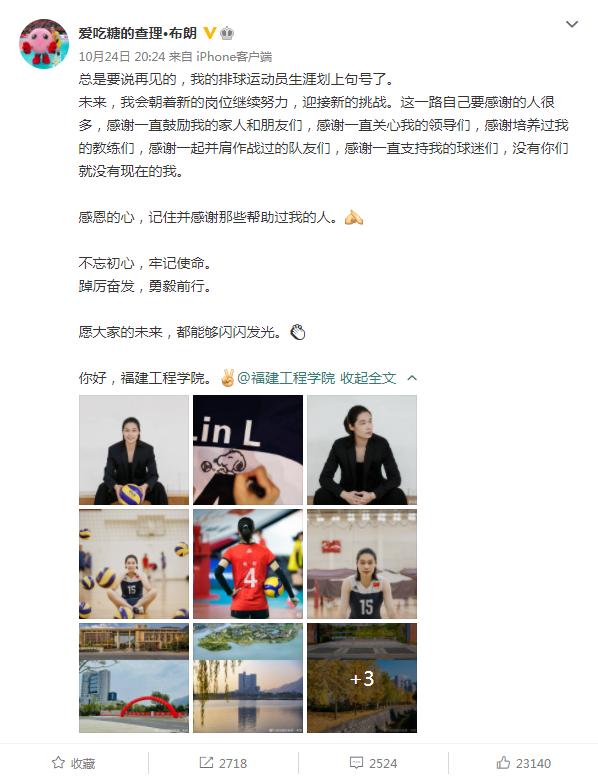Repost using the share icon 2718
The height and width of the screenshot is (781, 598).
223,763
